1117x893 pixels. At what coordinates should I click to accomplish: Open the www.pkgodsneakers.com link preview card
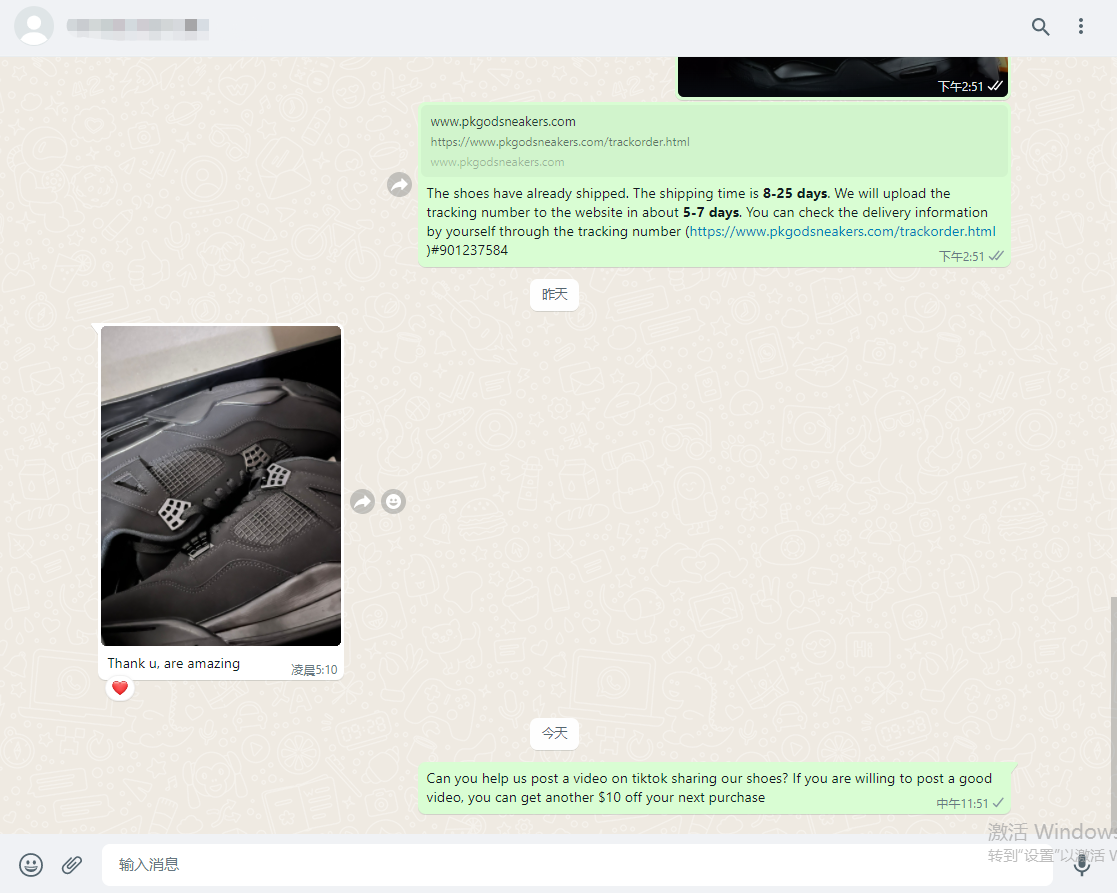[714, 141]
